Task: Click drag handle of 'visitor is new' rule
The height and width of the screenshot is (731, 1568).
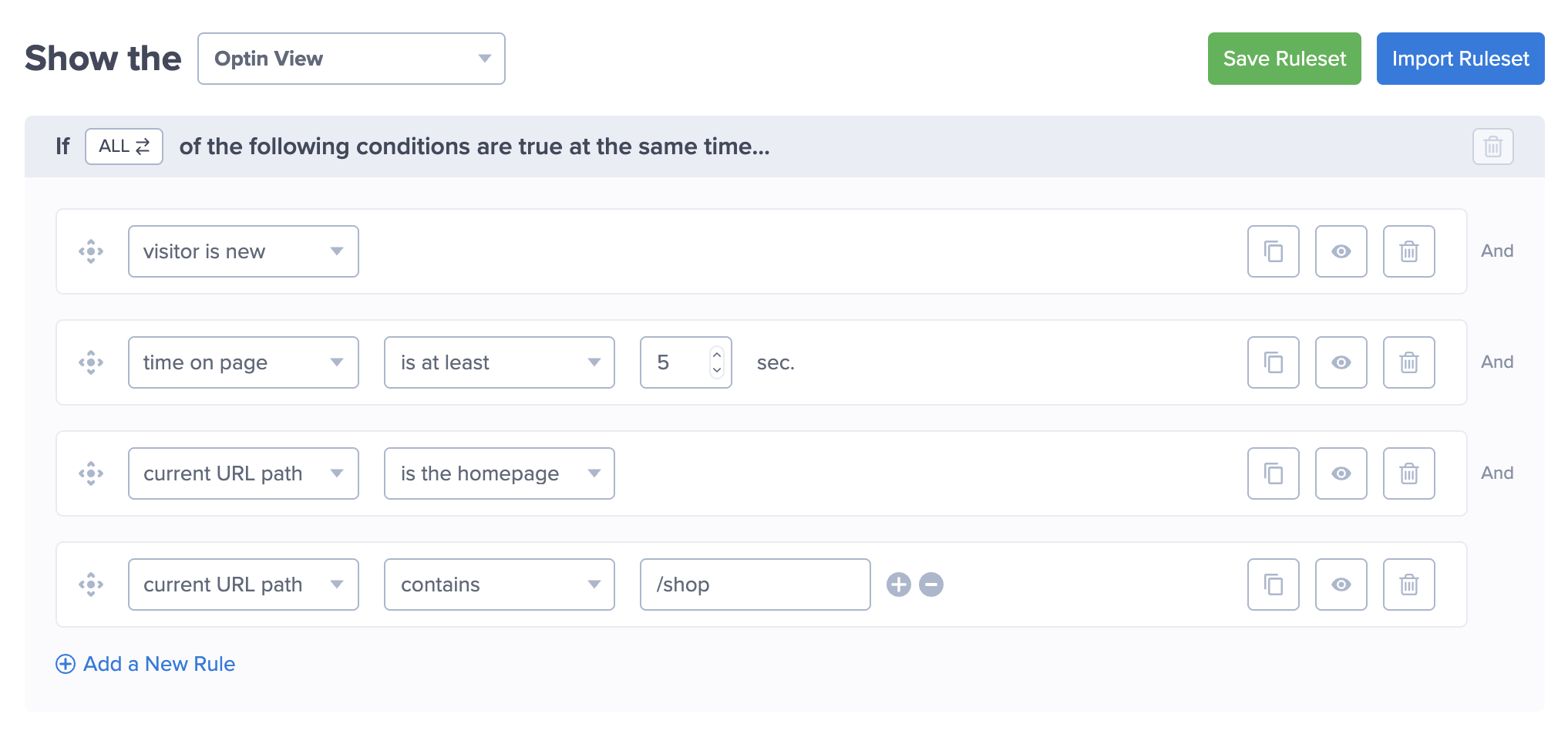Action: (x=91, y=251)
